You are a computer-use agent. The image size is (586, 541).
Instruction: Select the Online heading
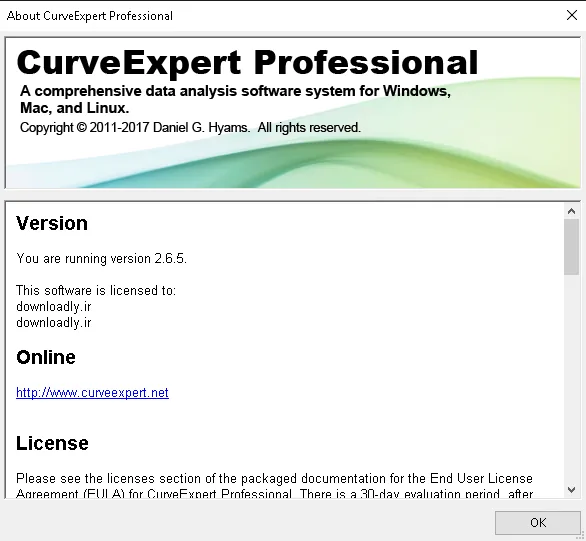click(x=46, y=357)
